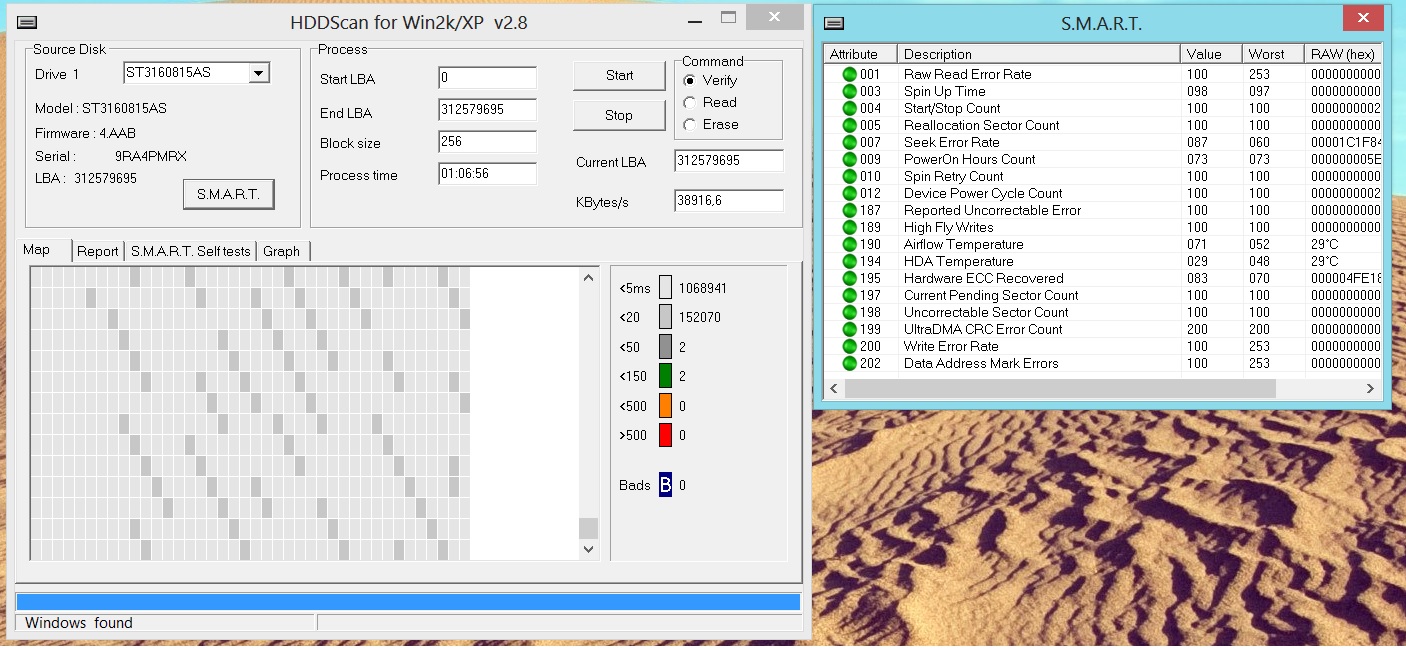Click green icon for UltraDMA CRC Error Count
The image size is (1406, 648).
coord(849,329)
